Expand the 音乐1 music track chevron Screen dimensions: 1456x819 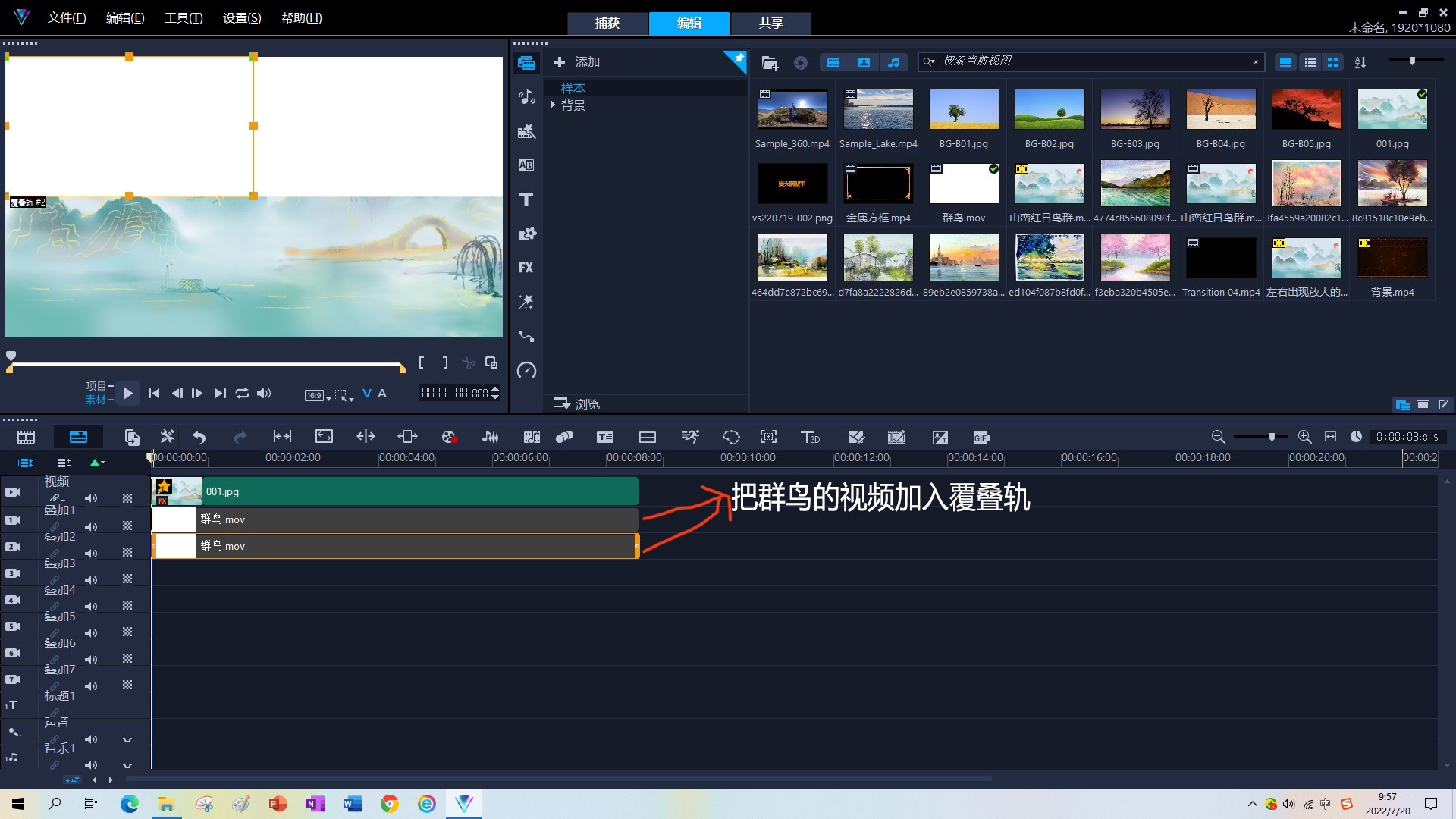point(127,765)
